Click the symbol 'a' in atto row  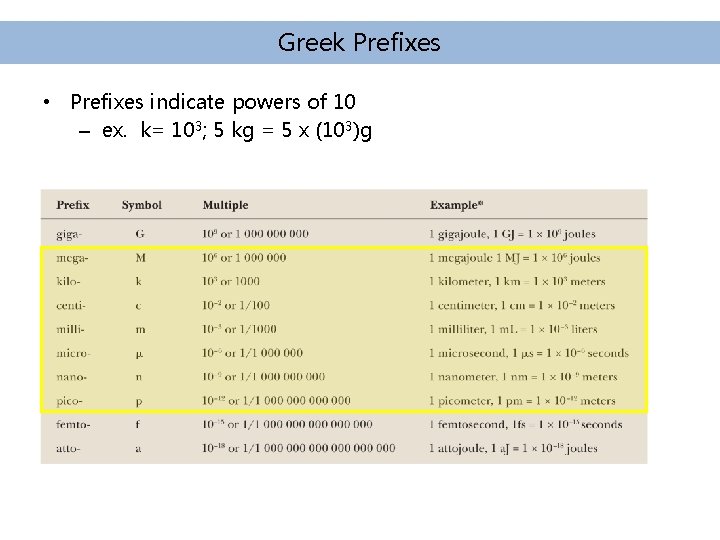point(138,449)
